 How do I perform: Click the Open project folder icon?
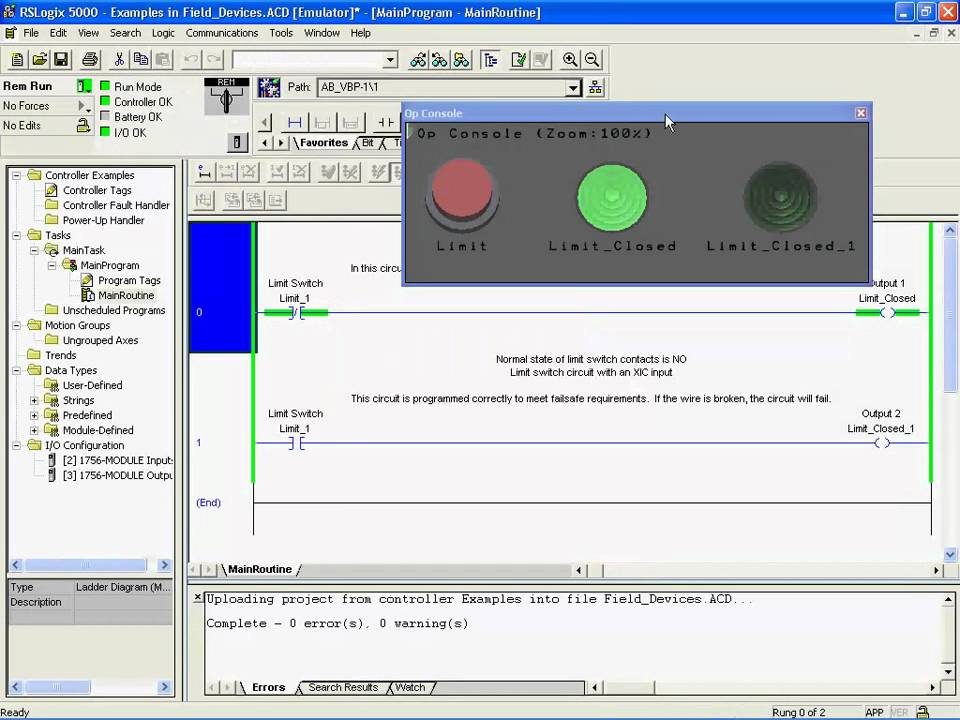(x=40, y=60)
